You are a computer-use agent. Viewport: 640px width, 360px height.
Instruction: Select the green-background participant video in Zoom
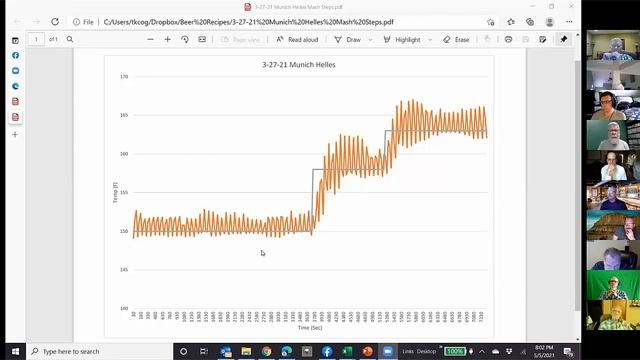click(x=613, y=285)
